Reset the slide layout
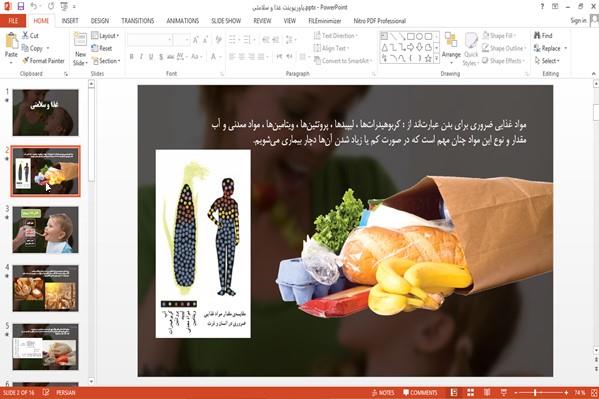Screen dimensions: 599x399 tap(102, 48)
